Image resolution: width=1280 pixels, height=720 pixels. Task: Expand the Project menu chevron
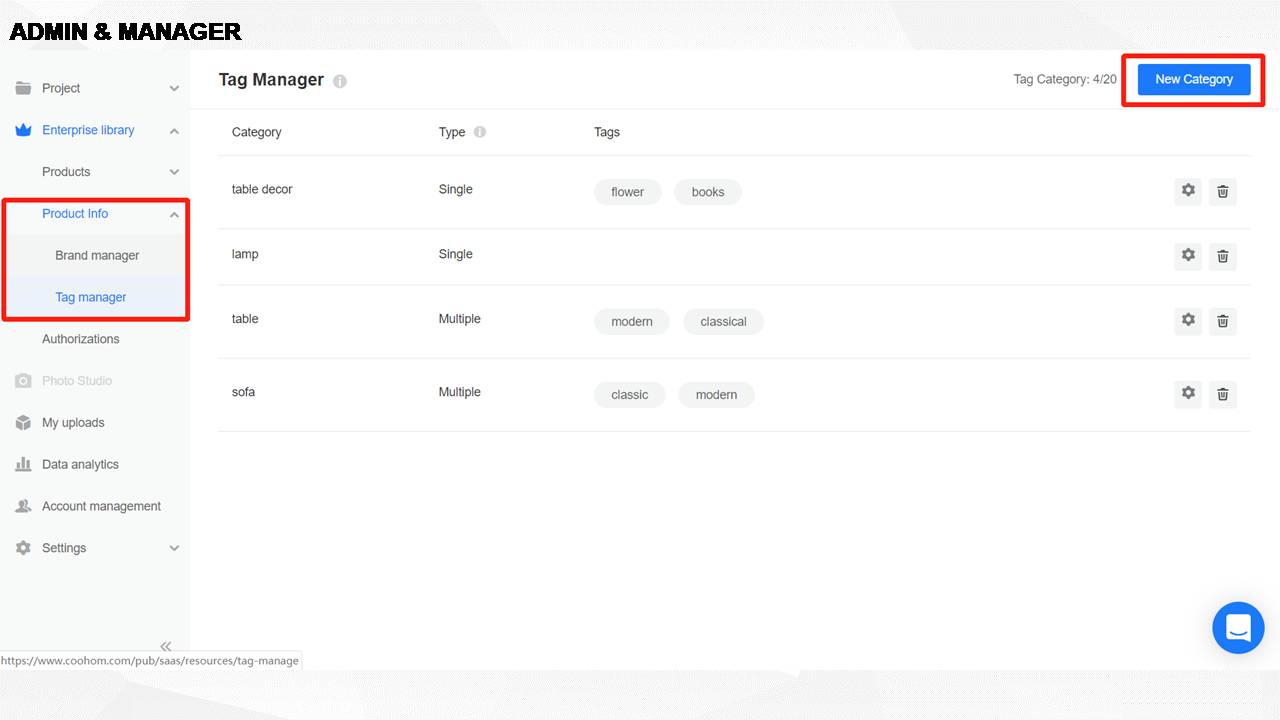tap(174, 89)
